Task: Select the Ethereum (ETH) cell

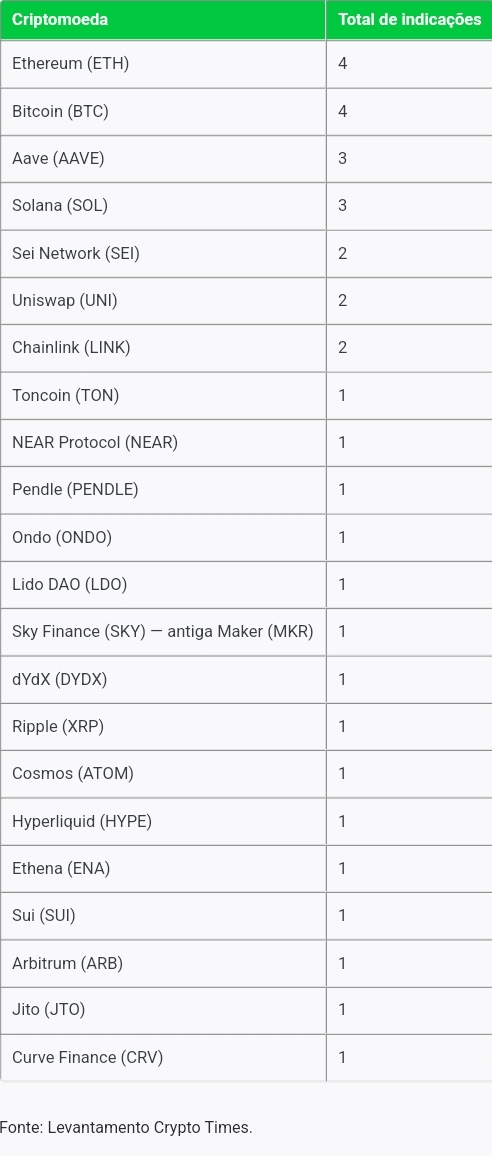Action: tap(162, 64)
